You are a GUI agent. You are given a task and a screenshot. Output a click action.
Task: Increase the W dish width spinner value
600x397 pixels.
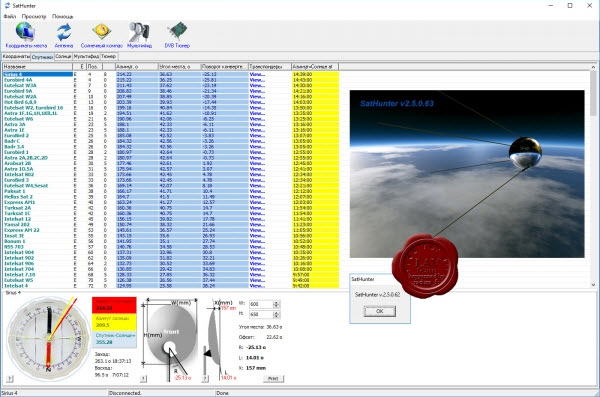coord(277,302)
